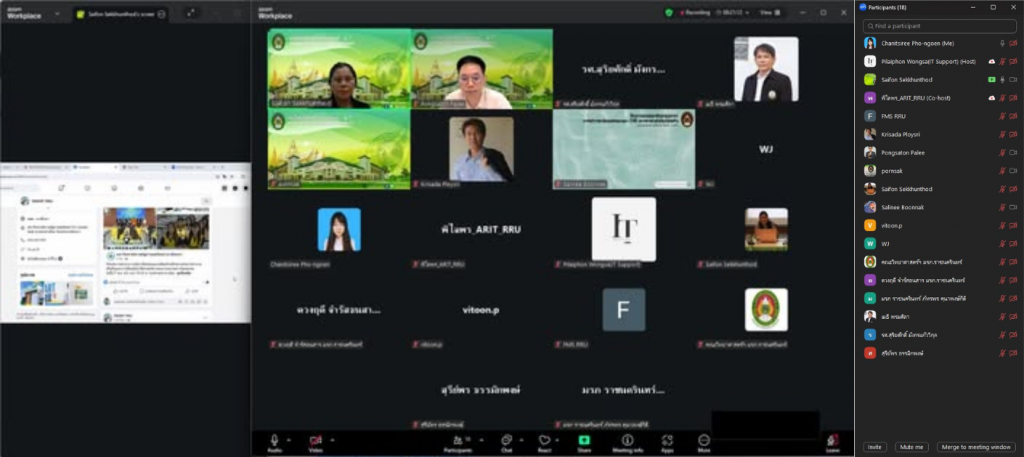Click the Invite button
Image resolution: width=1024 pixels, height=457 pixels.
(x=874, y=447)
